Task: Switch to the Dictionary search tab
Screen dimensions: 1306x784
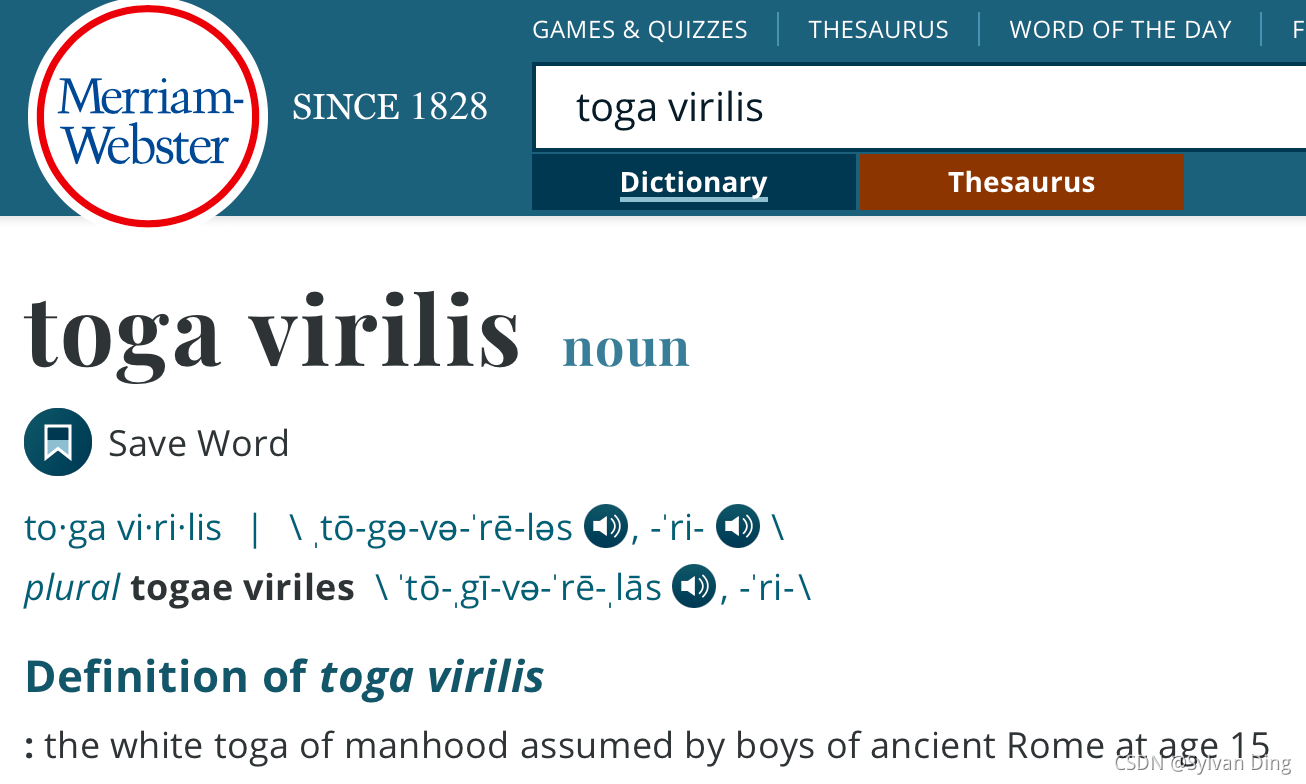Action: (693, 181)
